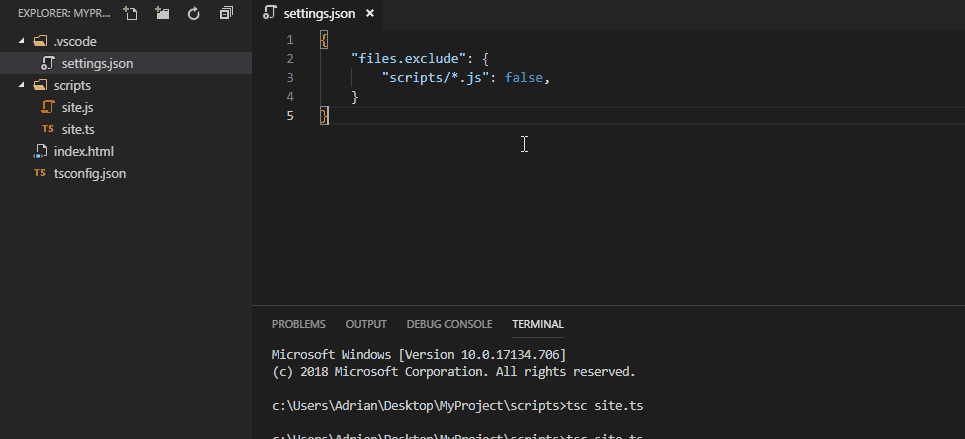This screenshot has height=439, width=965.
Task: Click the .vscode folder icon
Action: tap(40, 41)
